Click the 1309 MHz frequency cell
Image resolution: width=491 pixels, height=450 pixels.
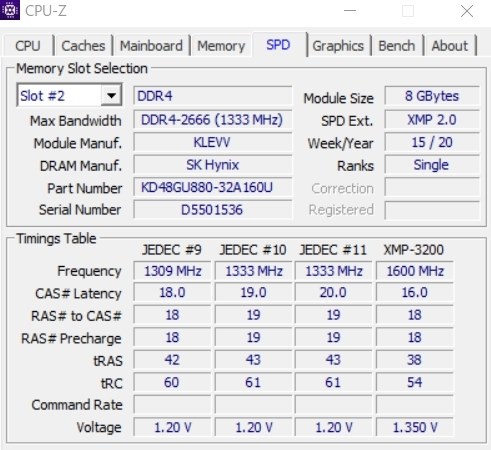[172, 271]
